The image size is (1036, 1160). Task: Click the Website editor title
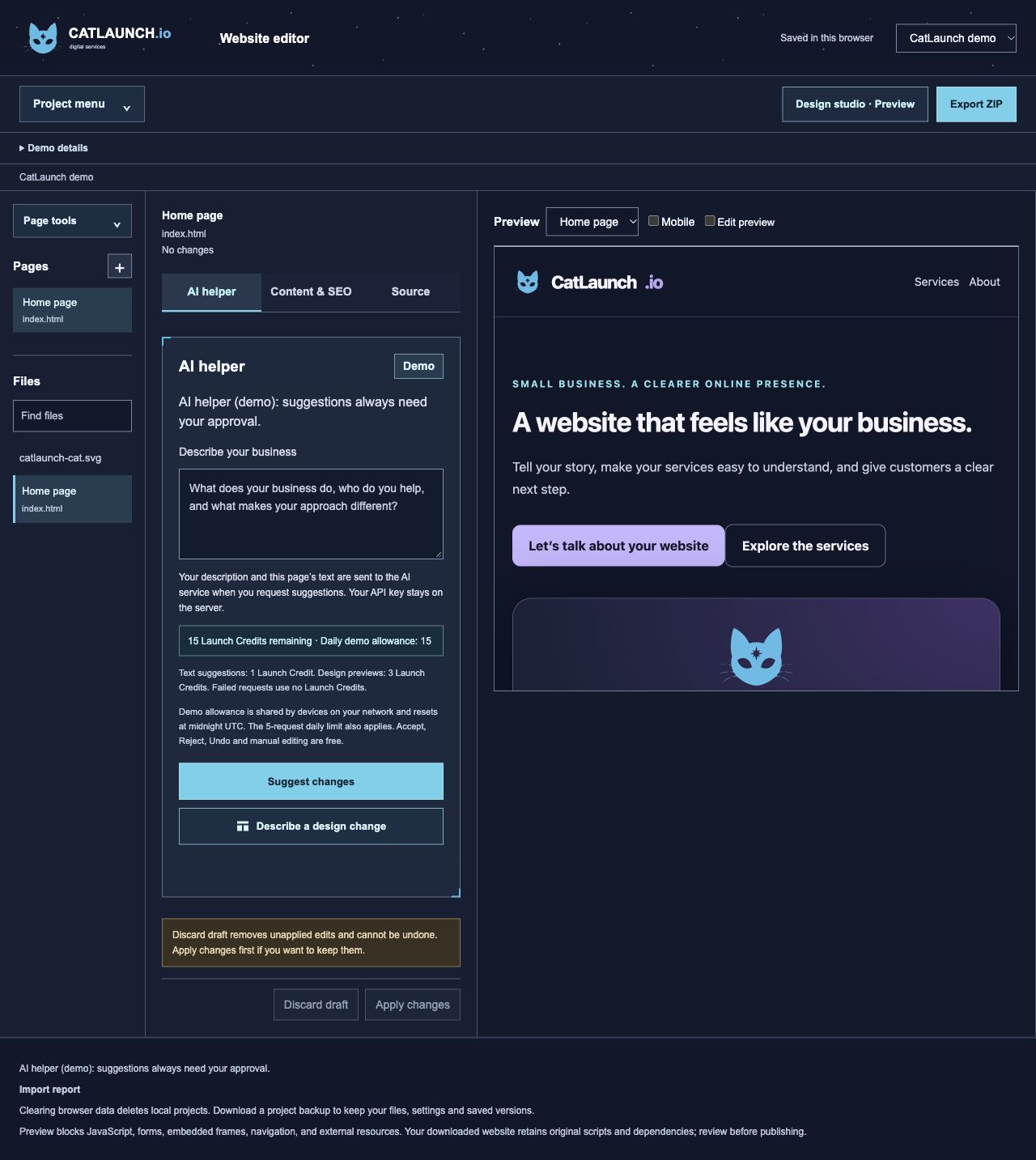(265, 38)
